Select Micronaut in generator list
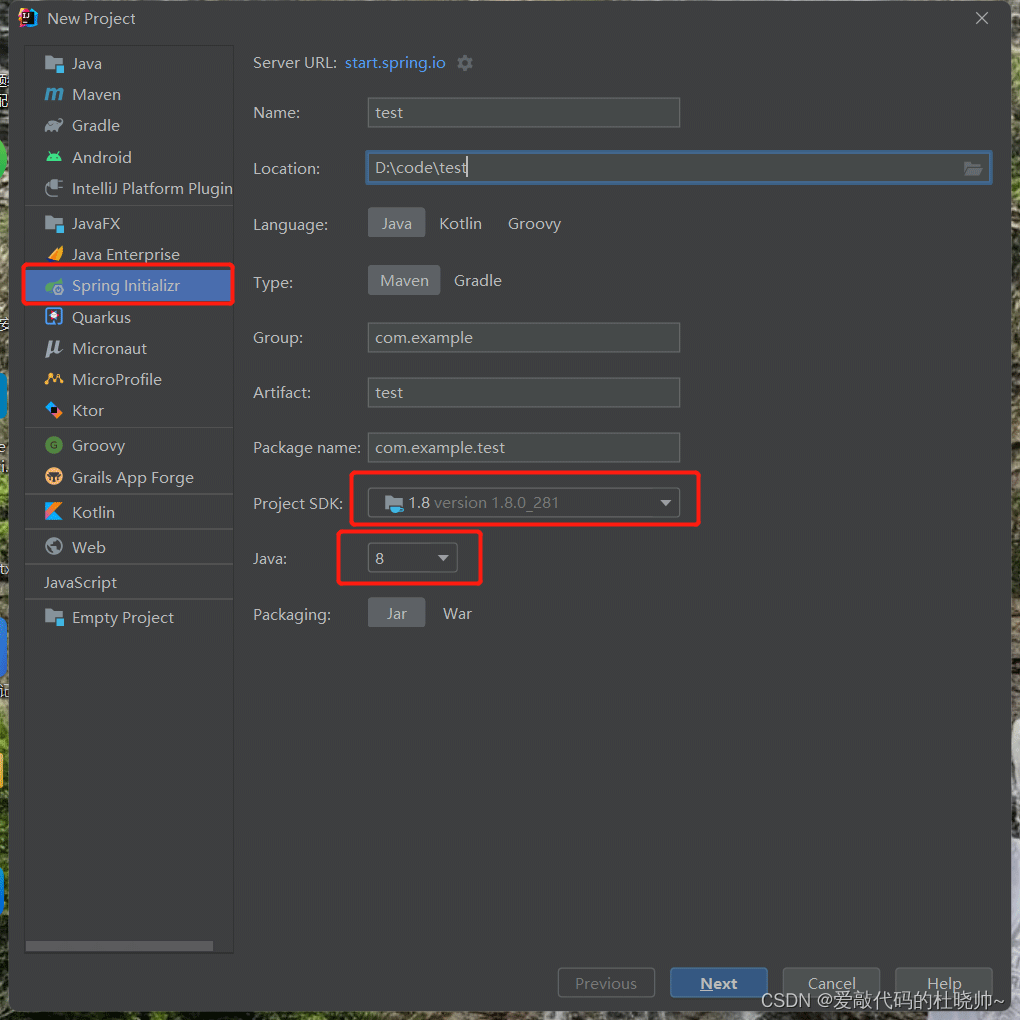The image size is (1020, 1020). pos(129,348)
